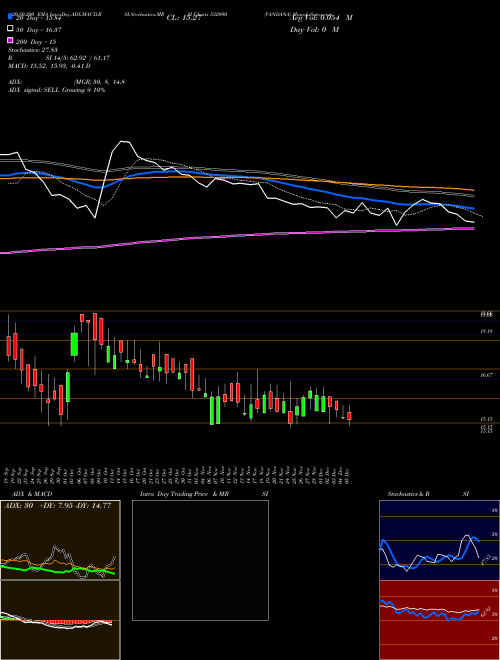Viewport: 500px width, 660px height.
Task: Click the 'Stochastics: 27.83' readout
Action: click(31, 51)
